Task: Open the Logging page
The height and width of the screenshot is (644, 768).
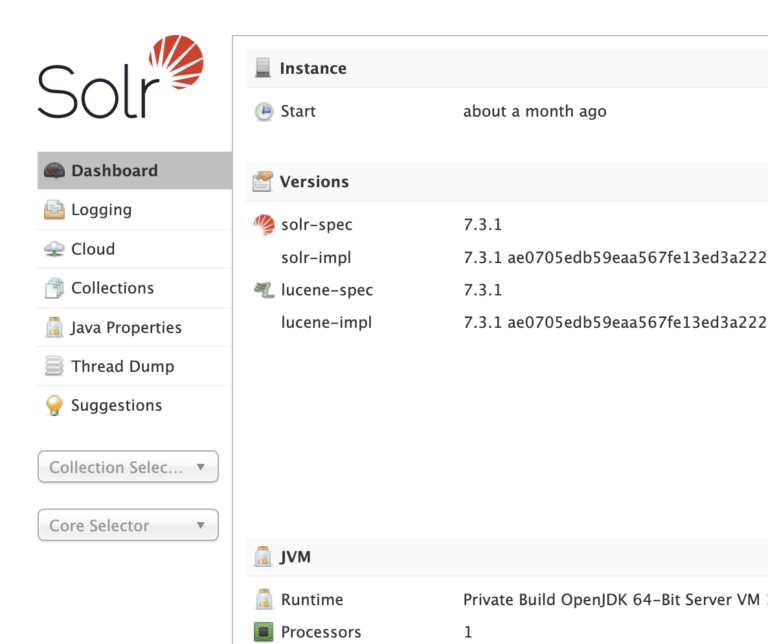Action: click(x=135, y=210)
